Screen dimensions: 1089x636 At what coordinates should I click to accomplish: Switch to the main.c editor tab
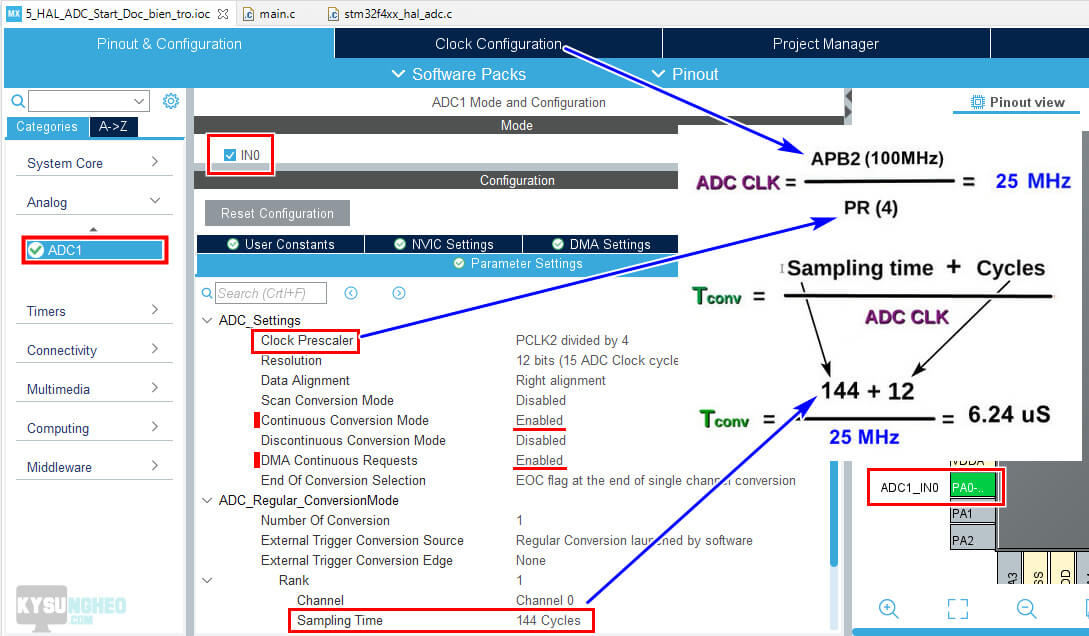point(273,14)
